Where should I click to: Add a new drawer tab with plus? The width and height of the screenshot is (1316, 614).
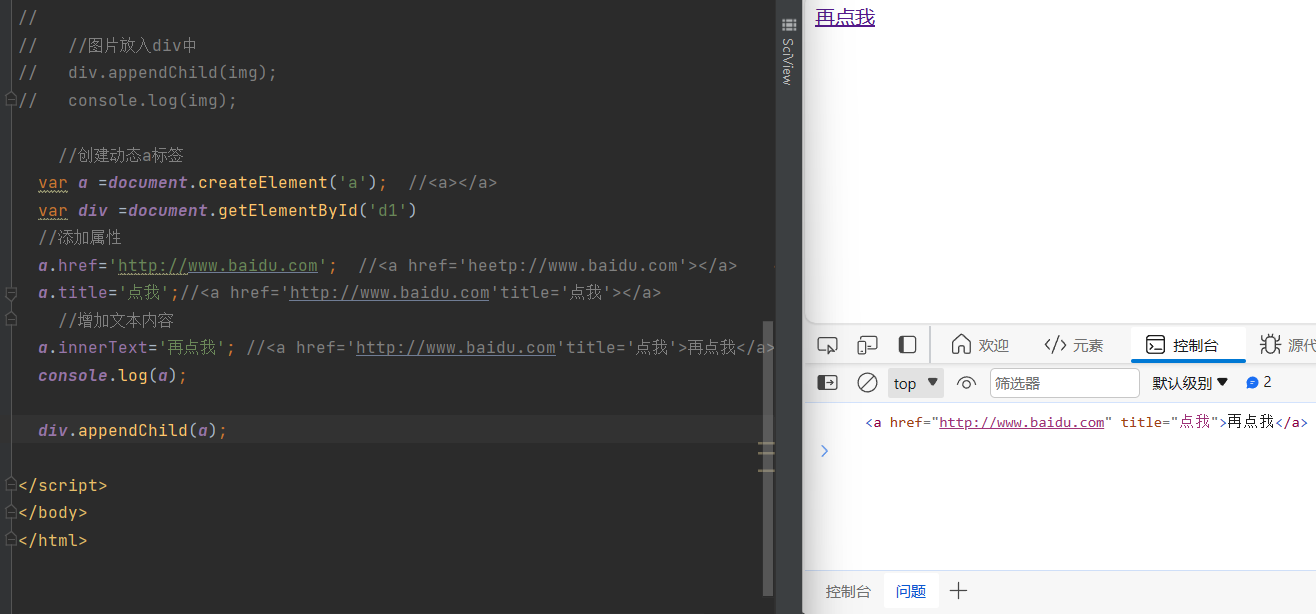(x=958, y=591)
